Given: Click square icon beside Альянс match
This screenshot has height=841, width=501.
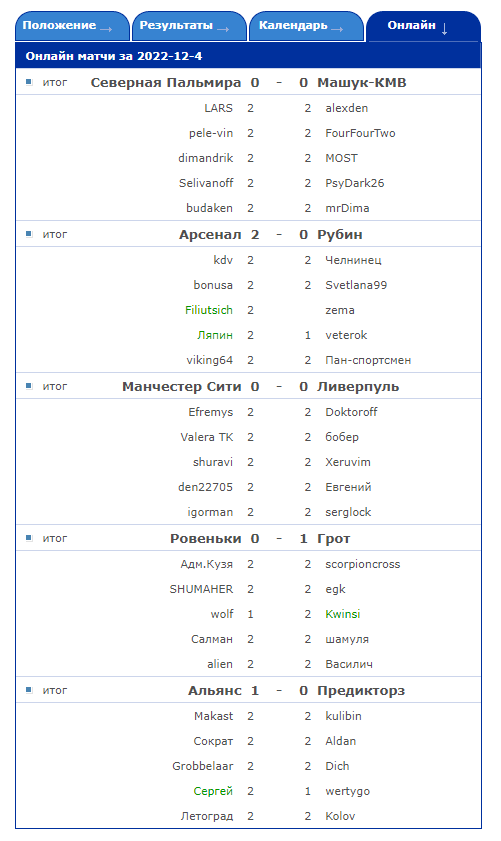Looking at the screenshot, I should (29, 690).
